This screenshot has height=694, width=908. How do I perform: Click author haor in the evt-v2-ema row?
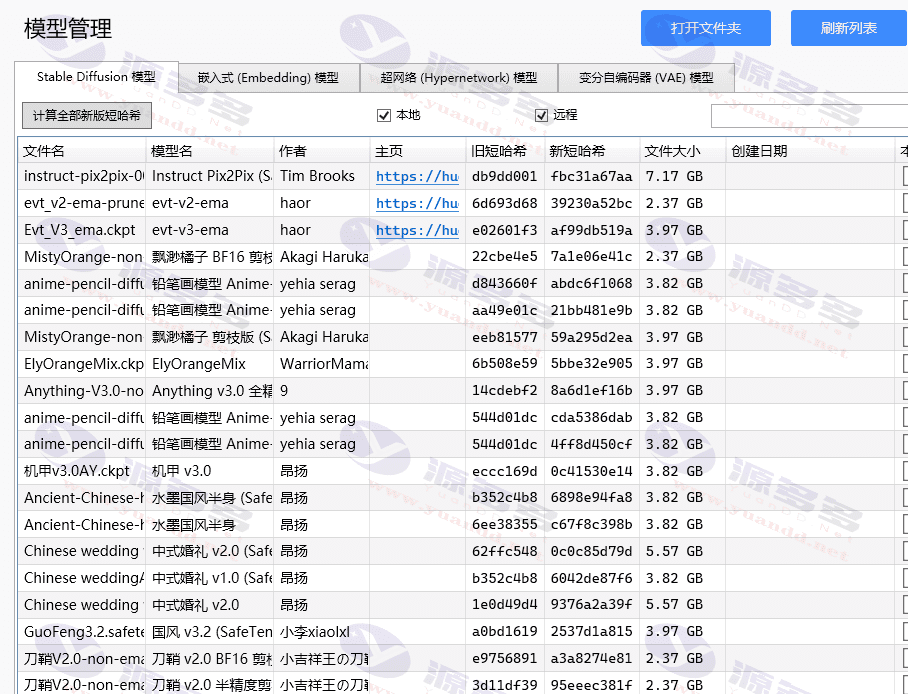(x=322, y=203)
